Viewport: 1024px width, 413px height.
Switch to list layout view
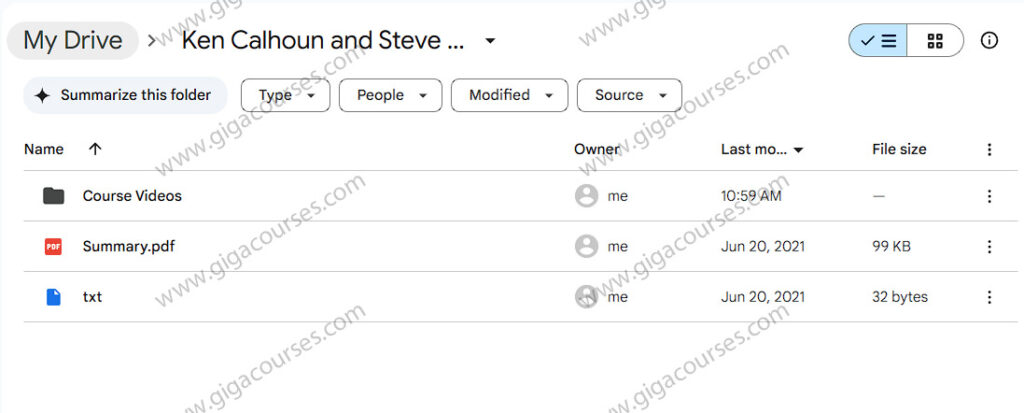879,41
